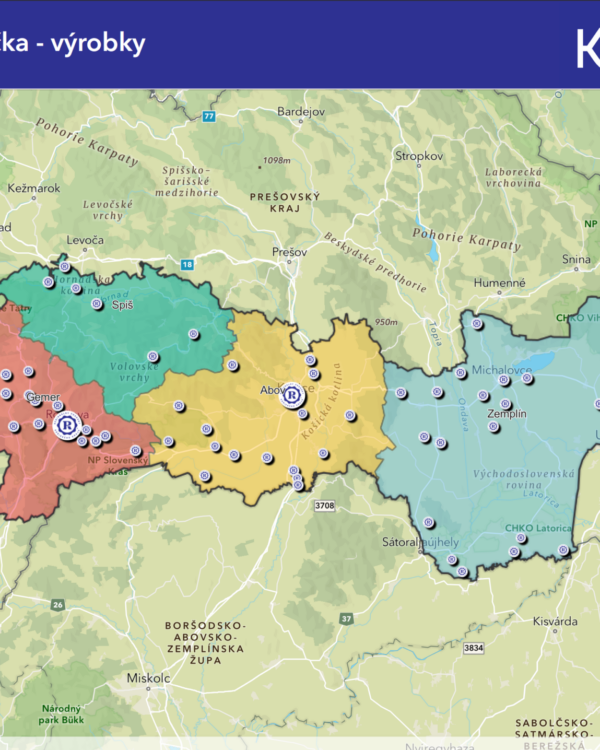Select the Snina city label
This screenshot has height=750, width=600.
tap(576, 259)
